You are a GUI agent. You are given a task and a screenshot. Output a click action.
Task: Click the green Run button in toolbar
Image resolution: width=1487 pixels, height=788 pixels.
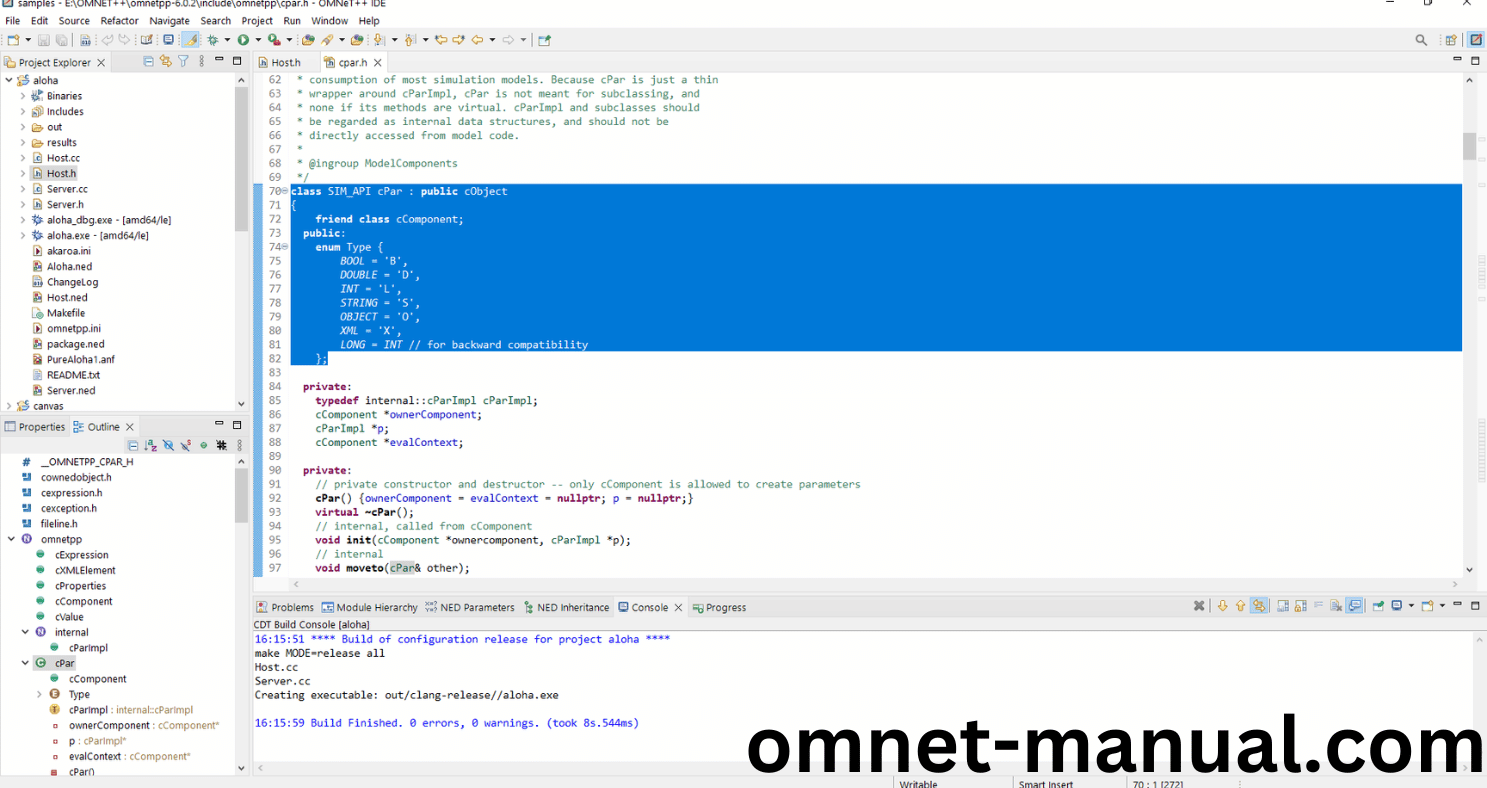coord(243,40)
